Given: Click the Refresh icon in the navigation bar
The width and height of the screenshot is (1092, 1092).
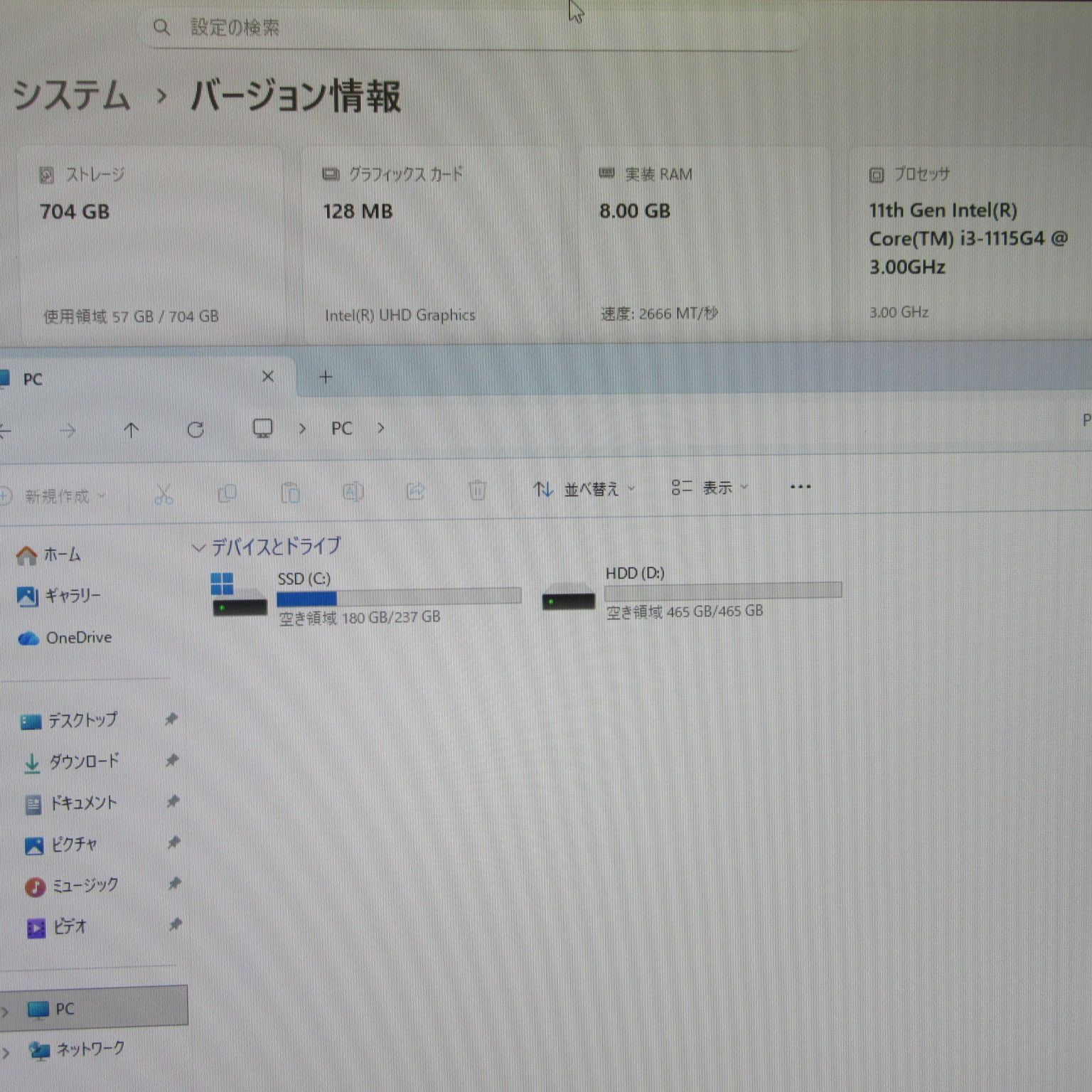Looking at the screenshot, I should pyautogui.click(x=196, y=429).
